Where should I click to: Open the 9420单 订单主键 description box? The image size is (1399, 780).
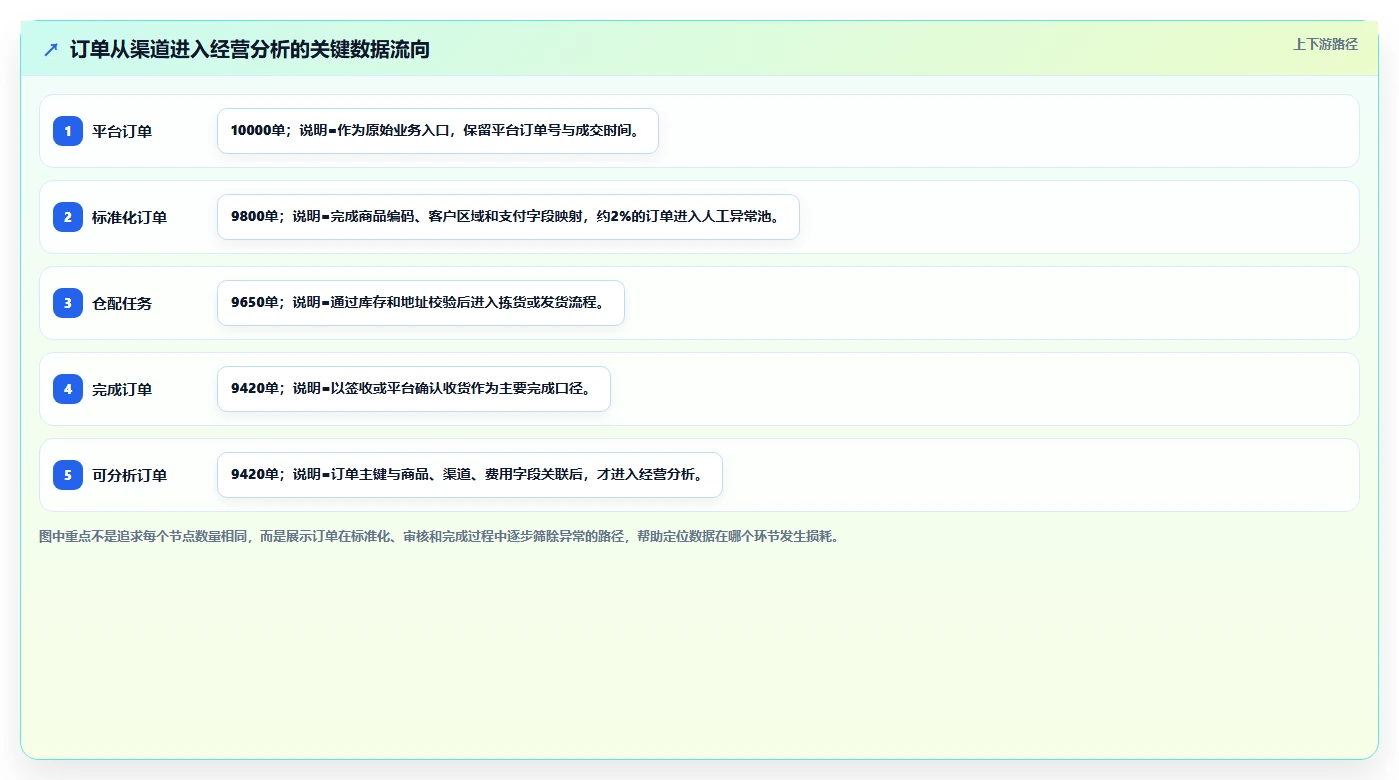tap(470, 475)
